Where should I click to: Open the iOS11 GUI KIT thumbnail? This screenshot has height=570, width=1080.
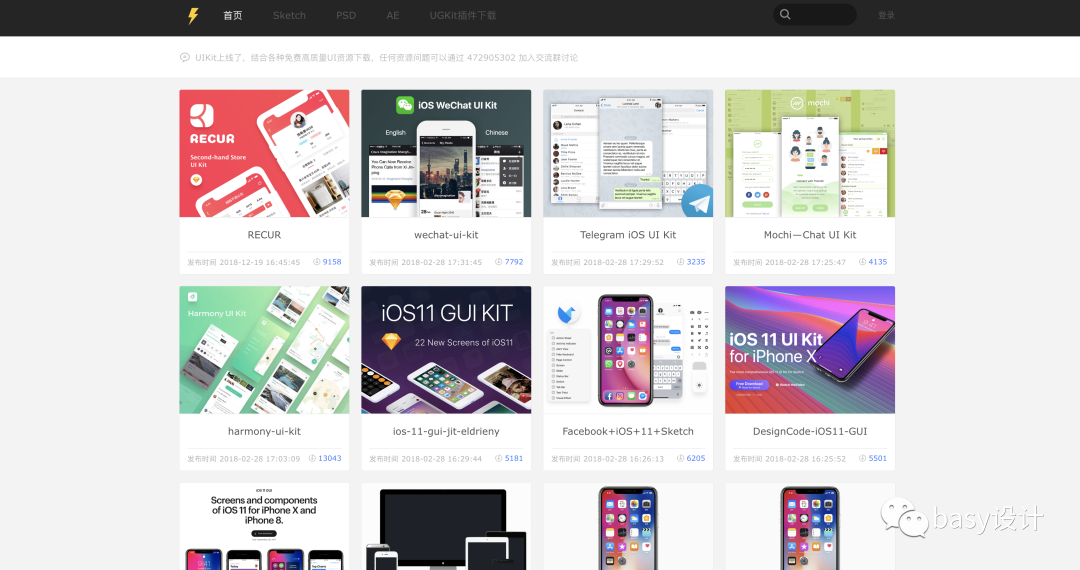pos(446,350)
